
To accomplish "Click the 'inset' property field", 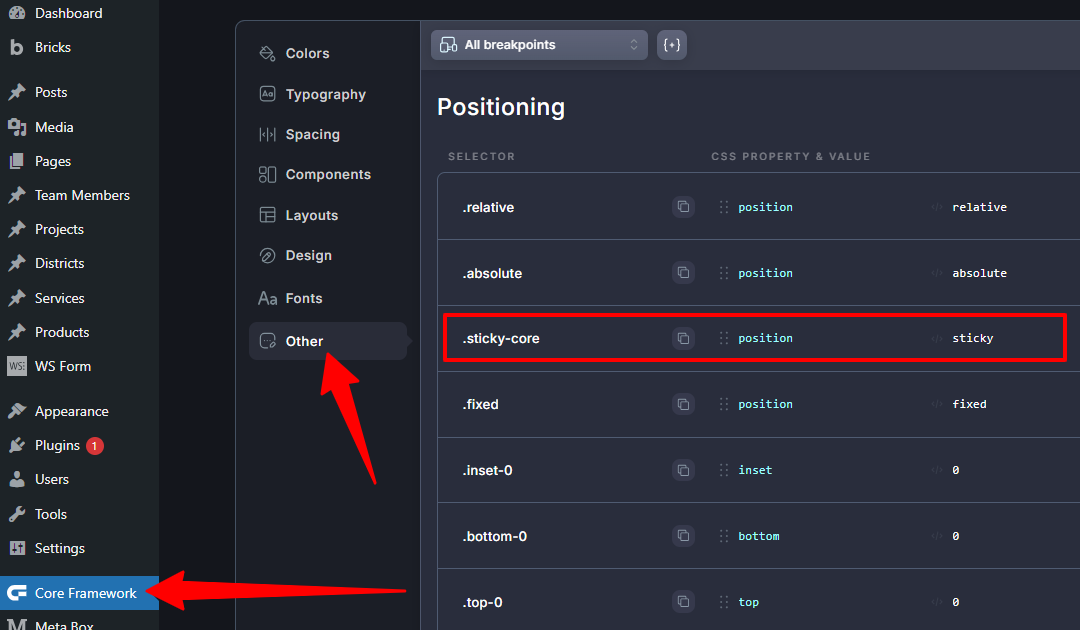I will [755, 470].
